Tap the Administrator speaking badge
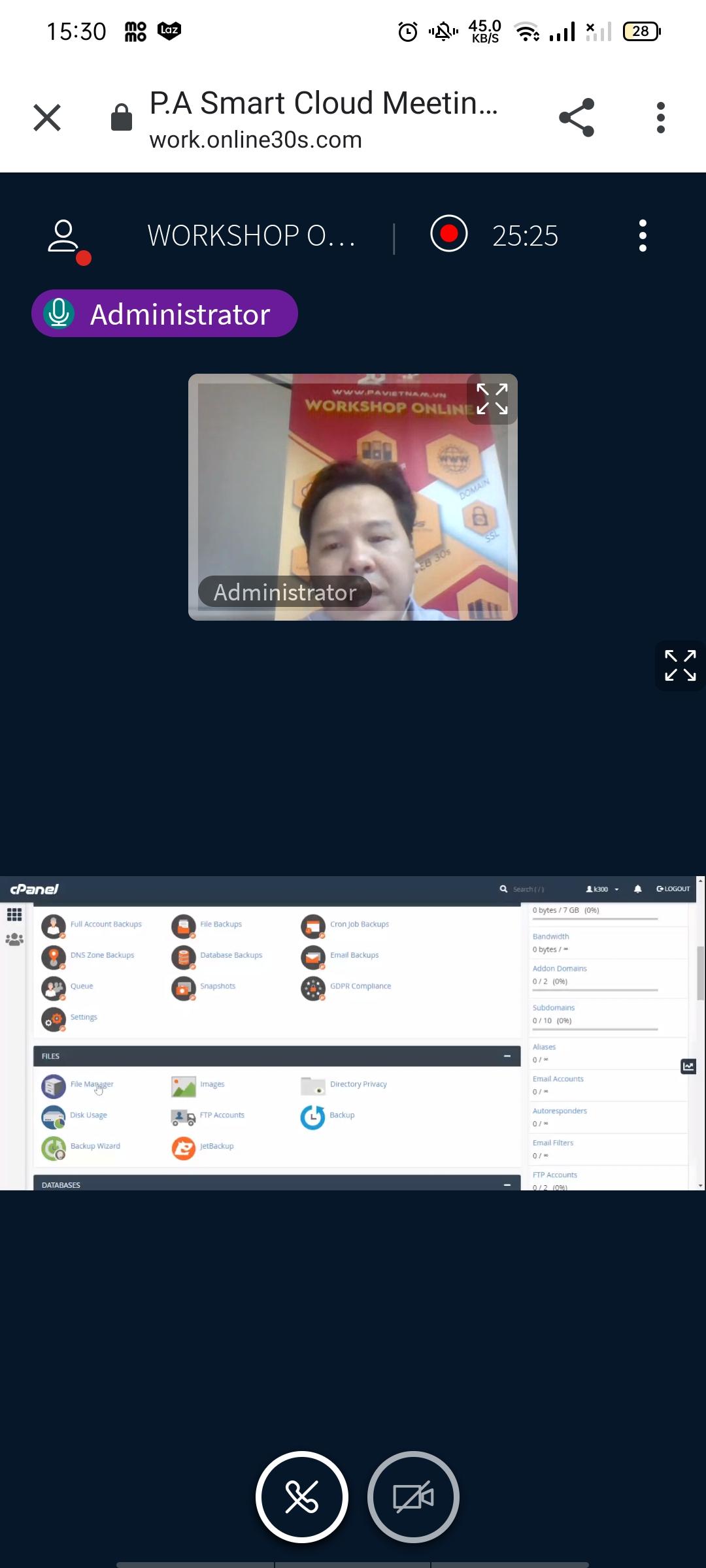706x1568 pixels. coord(165,314)
